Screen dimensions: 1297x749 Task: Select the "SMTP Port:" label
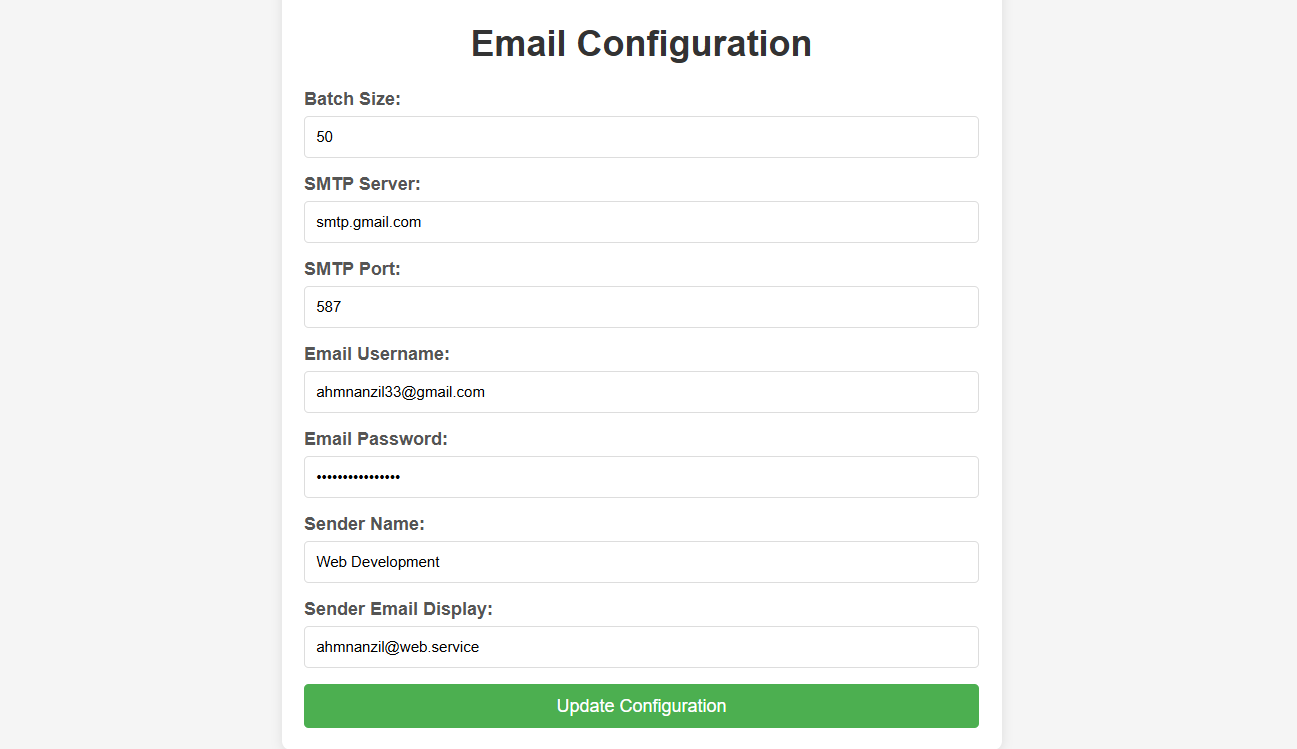coord(352,269)
